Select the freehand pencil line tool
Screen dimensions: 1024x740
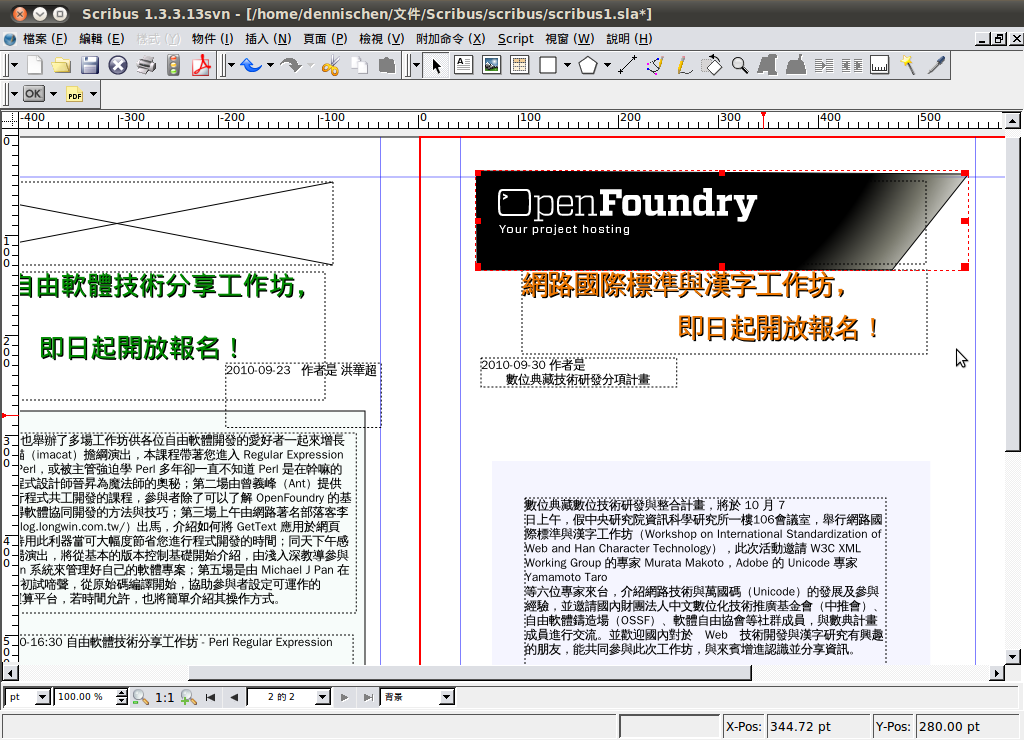click(x=683, y=65)
